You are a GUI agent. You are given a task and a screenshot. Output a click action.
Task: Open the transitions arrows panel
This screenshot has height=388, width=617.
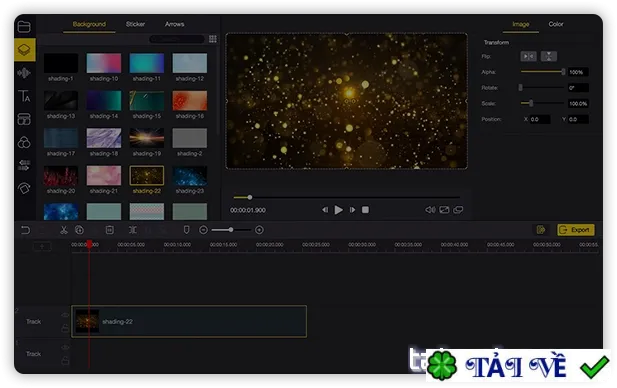[24, 165]
